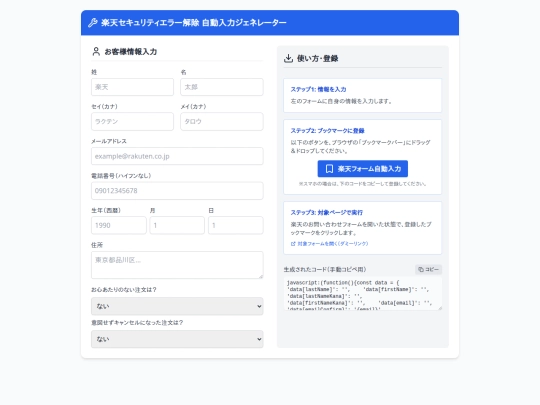This screenshot has width=540, height=405.
Task: Click the 電話番号 phone number field
Action: tap(177, 191)
